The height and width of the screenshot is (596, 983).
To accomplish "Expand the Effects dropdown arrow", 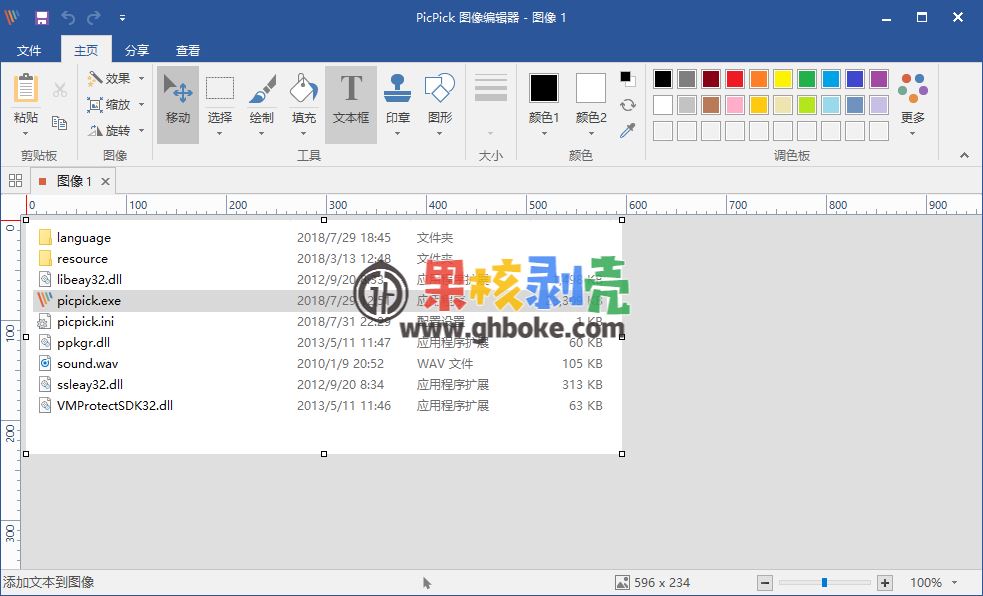I will pos(142,78).
